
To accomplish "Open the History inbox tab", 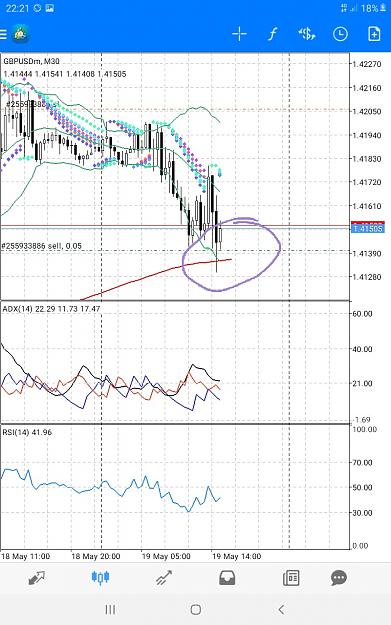I will (x=227, y=578).
